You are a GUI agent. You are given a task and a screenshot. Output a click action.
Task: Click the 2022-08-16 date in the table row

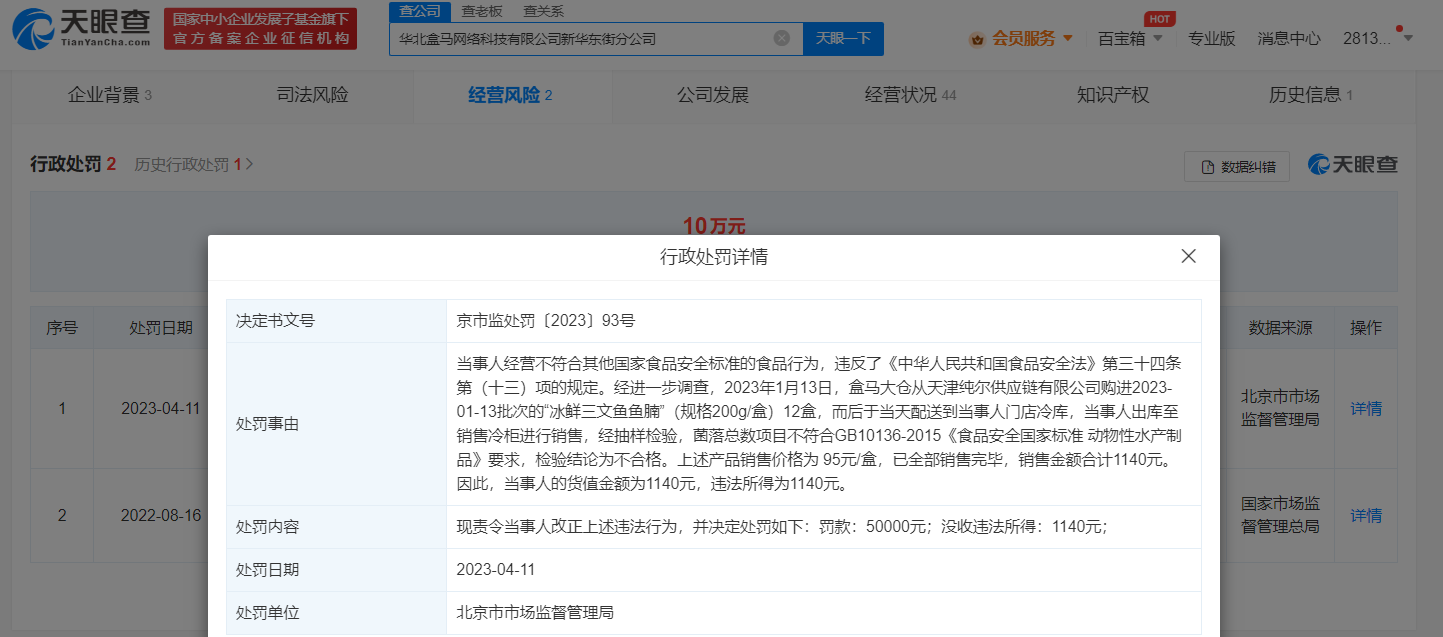tap(161, 516)
